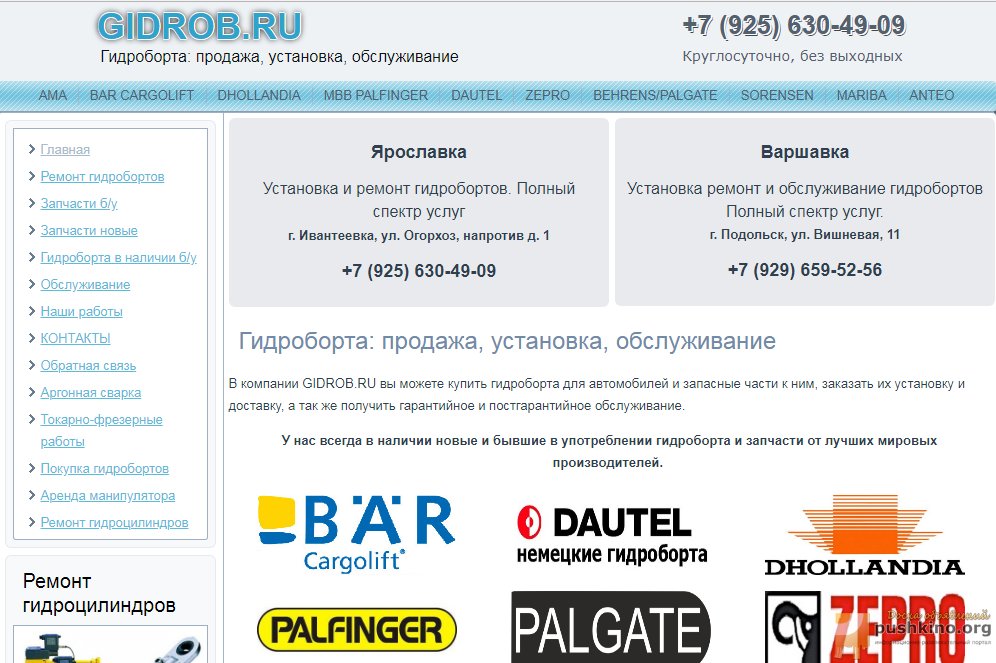Click the Аренда манипулятора link
The height and width of the screenshot is (663, 996).
click(x=107, y=495)
